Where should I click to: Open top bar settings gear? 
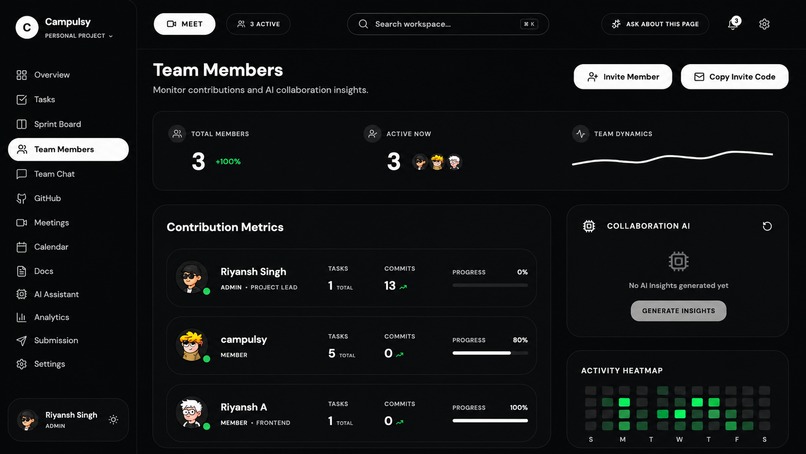(x=764, y=24)
